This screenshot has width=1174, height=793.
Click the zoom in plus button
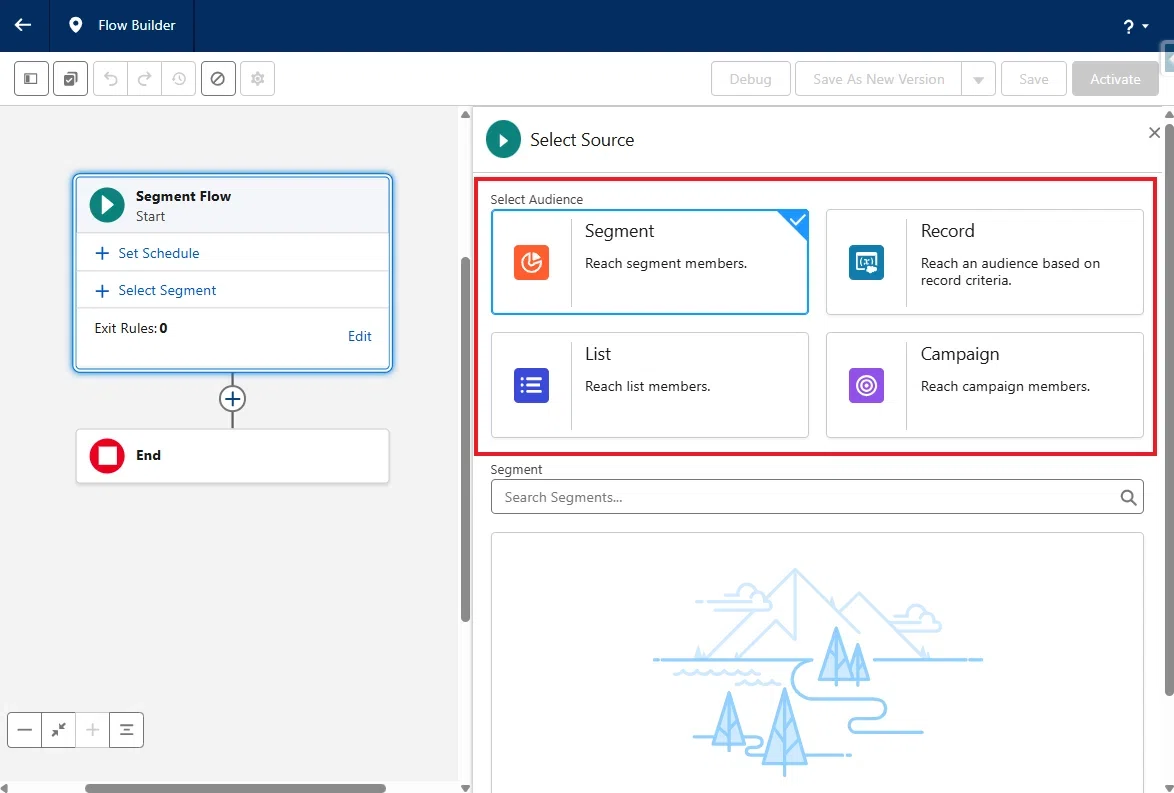[92, 729]
